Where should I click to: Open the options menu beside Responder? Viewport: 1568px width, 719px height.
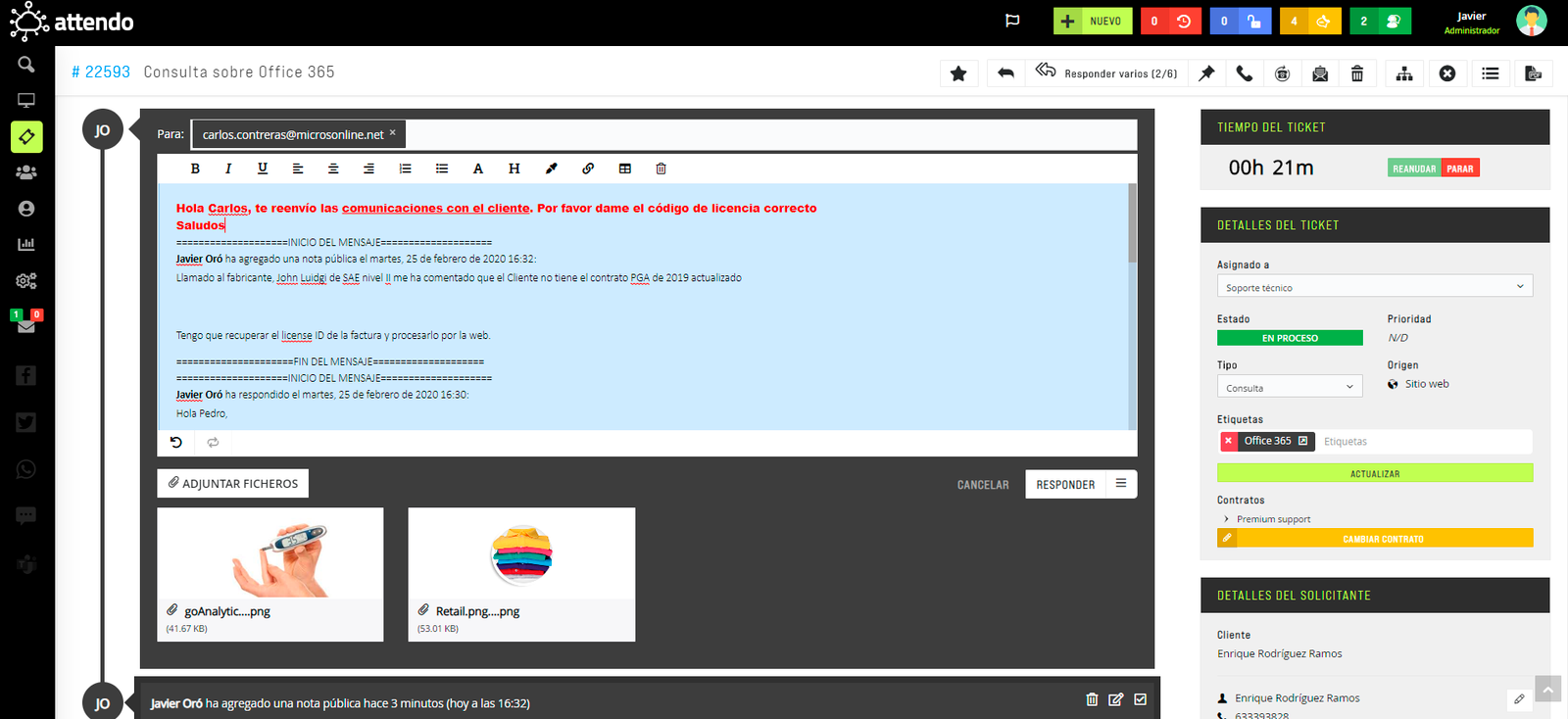point(1121,484)
